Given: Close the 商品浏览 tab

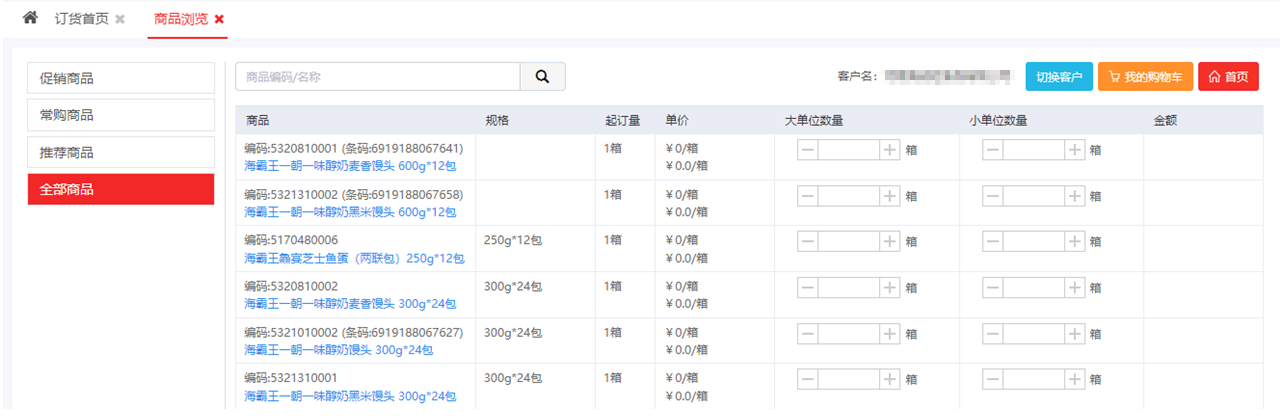Looking at the screenshot, I should click(x=219, y=19).
